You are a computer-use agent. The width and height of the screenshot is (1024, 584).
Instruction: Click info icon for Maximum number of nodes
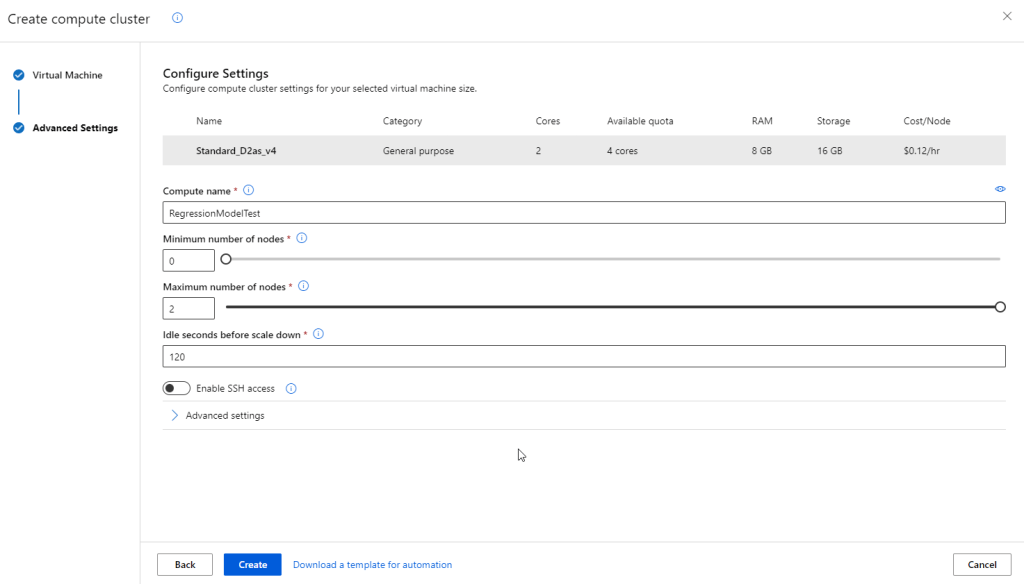tap(303, 286)
